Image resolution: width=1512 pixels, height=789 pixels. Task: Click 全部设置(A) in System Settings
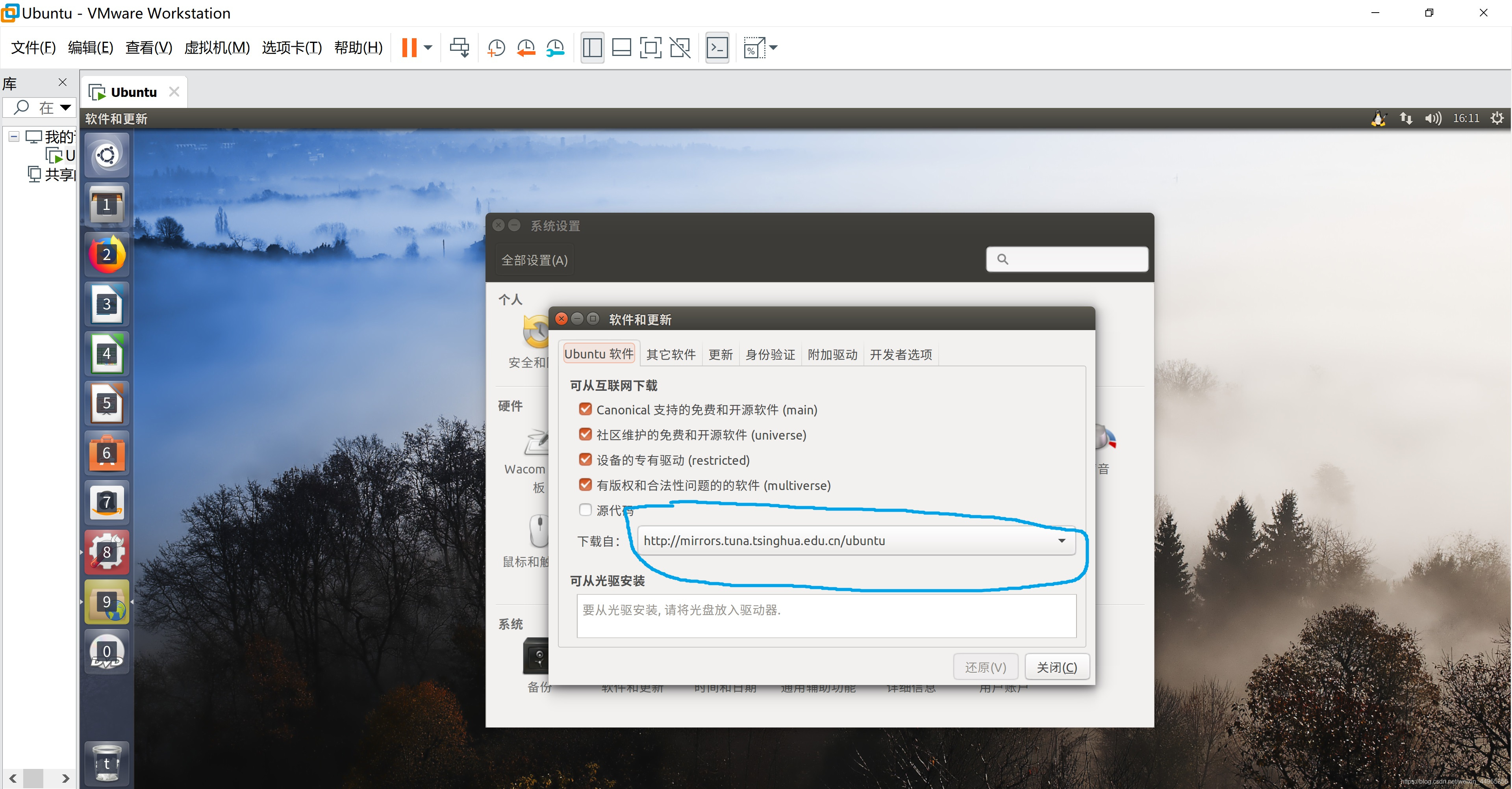(x=534, y=260)
